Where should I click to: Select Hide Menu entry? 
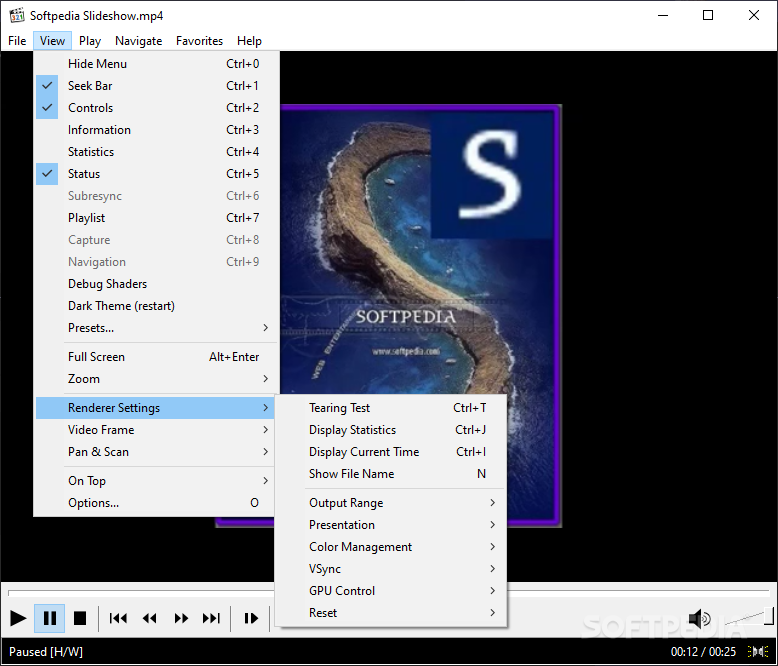point(154,64)
